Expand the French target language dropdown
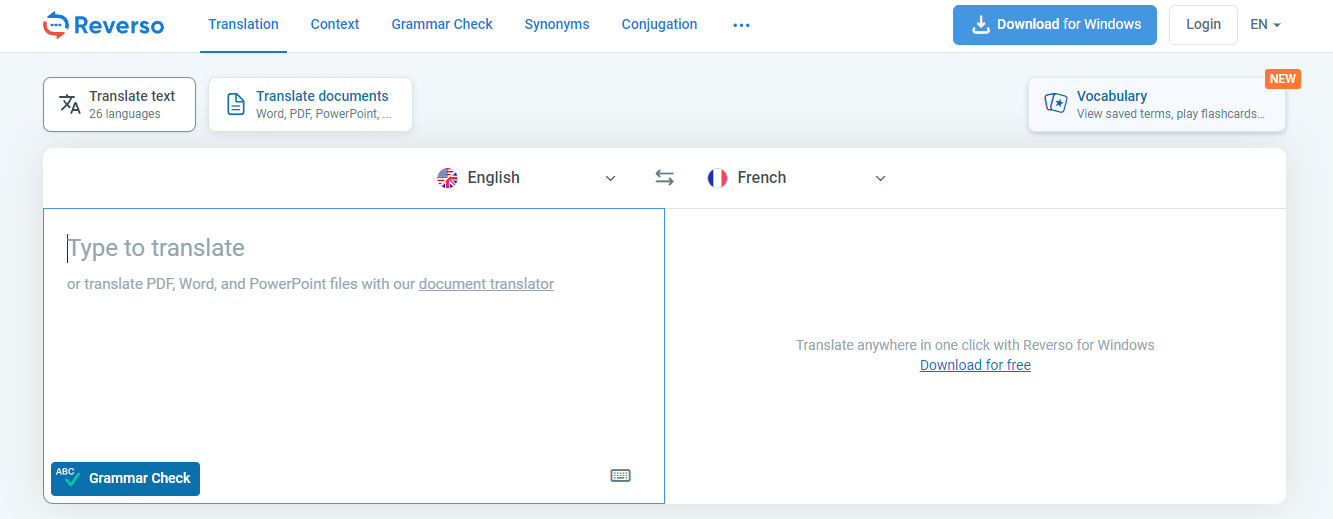This screenshot has height=519, width=1333. point(880,178)
